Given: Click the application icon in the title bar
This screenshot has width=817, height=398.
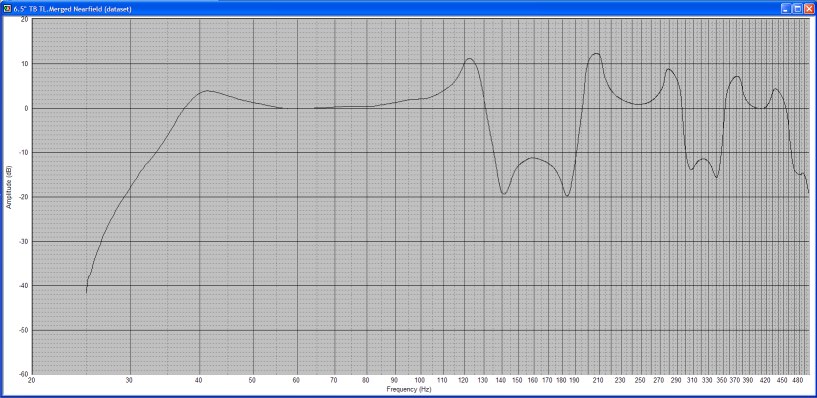Looking at the screenshot, I should point(7,9).
